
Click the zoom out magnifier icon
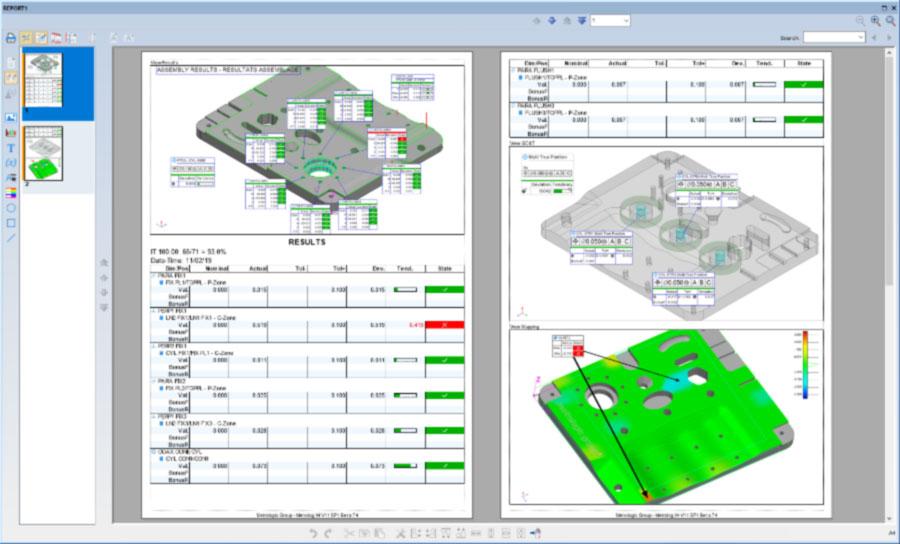860,21
